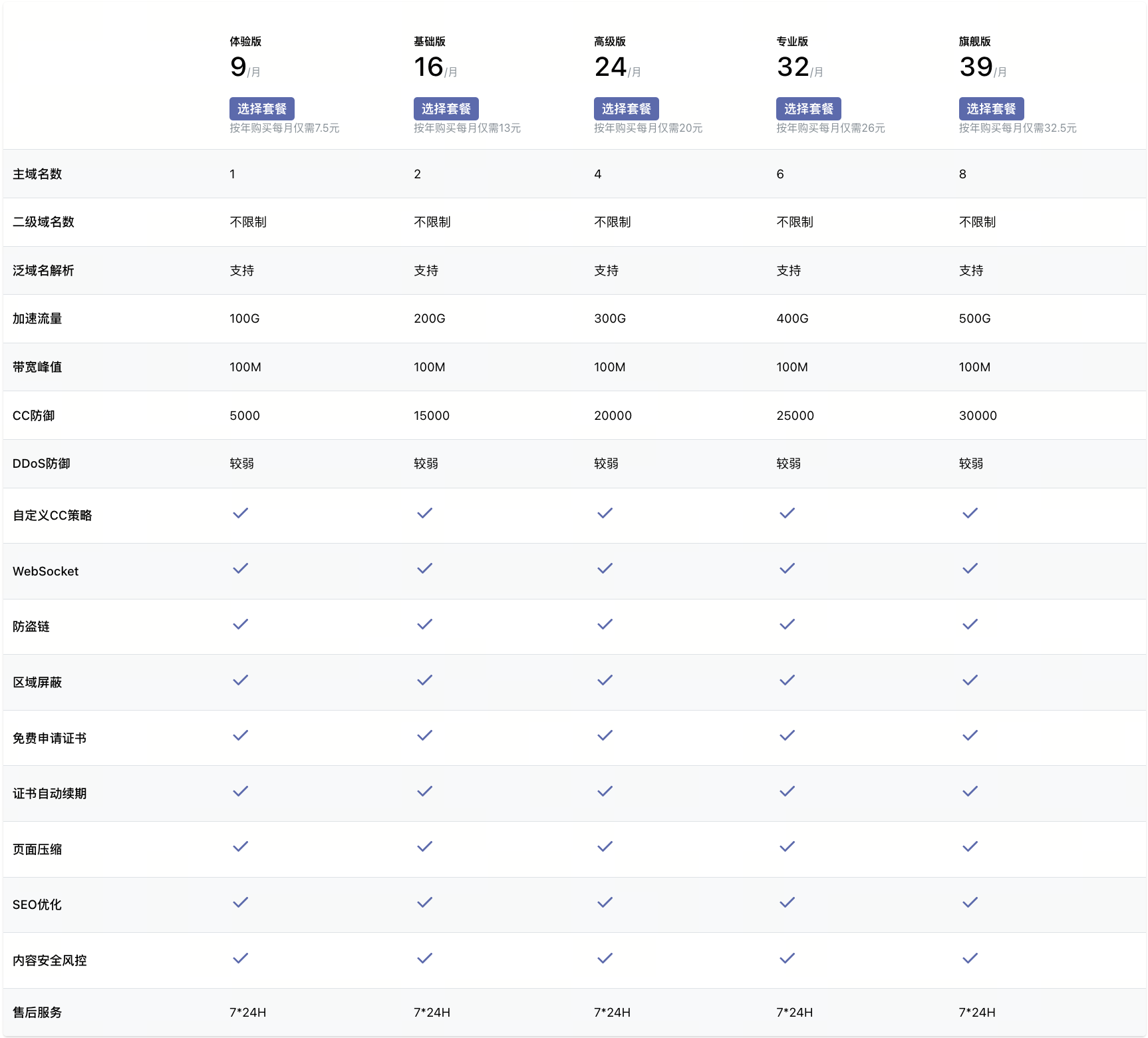
Task: Click 证书自动续期 checkmark under 体验版
Action: click(x=240, y=791)
